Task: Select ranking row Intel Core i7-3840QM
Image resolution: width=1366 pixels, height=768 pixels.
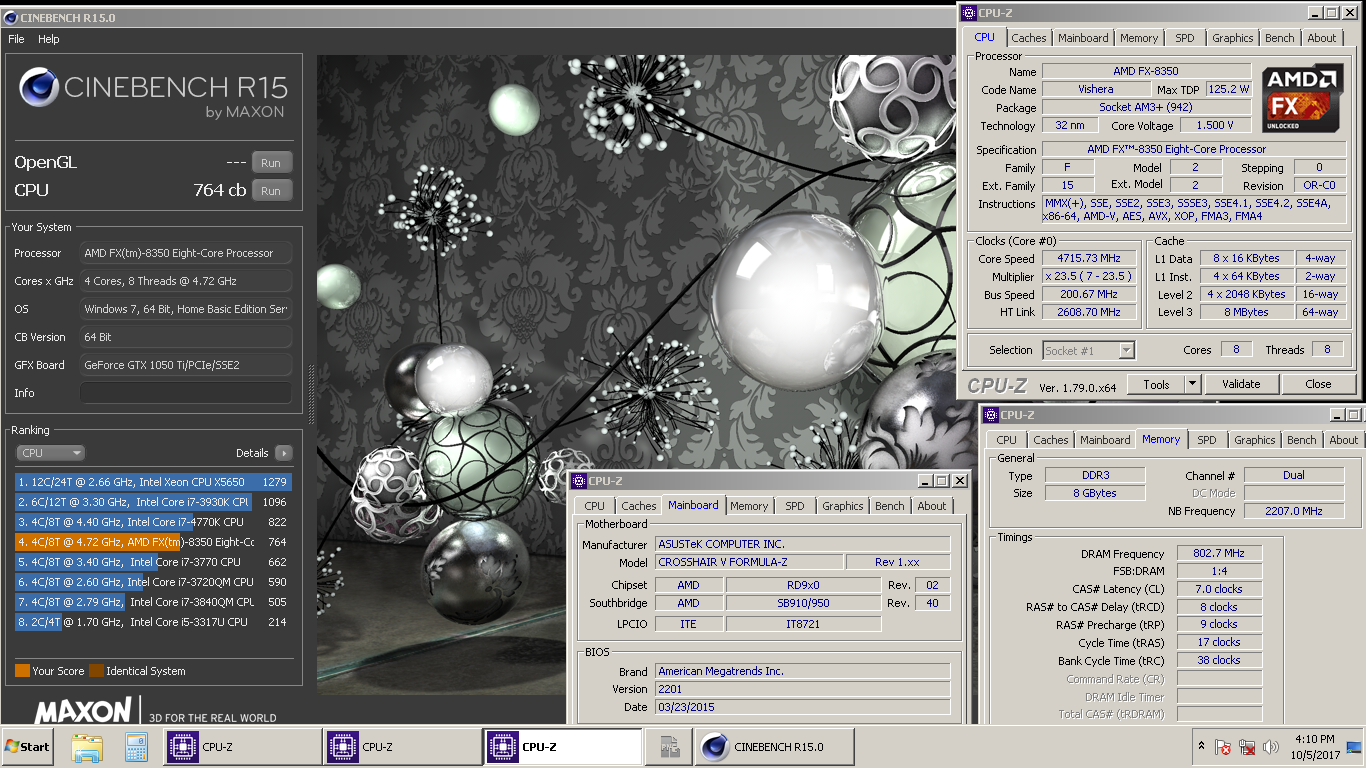Action: point(154,602)
